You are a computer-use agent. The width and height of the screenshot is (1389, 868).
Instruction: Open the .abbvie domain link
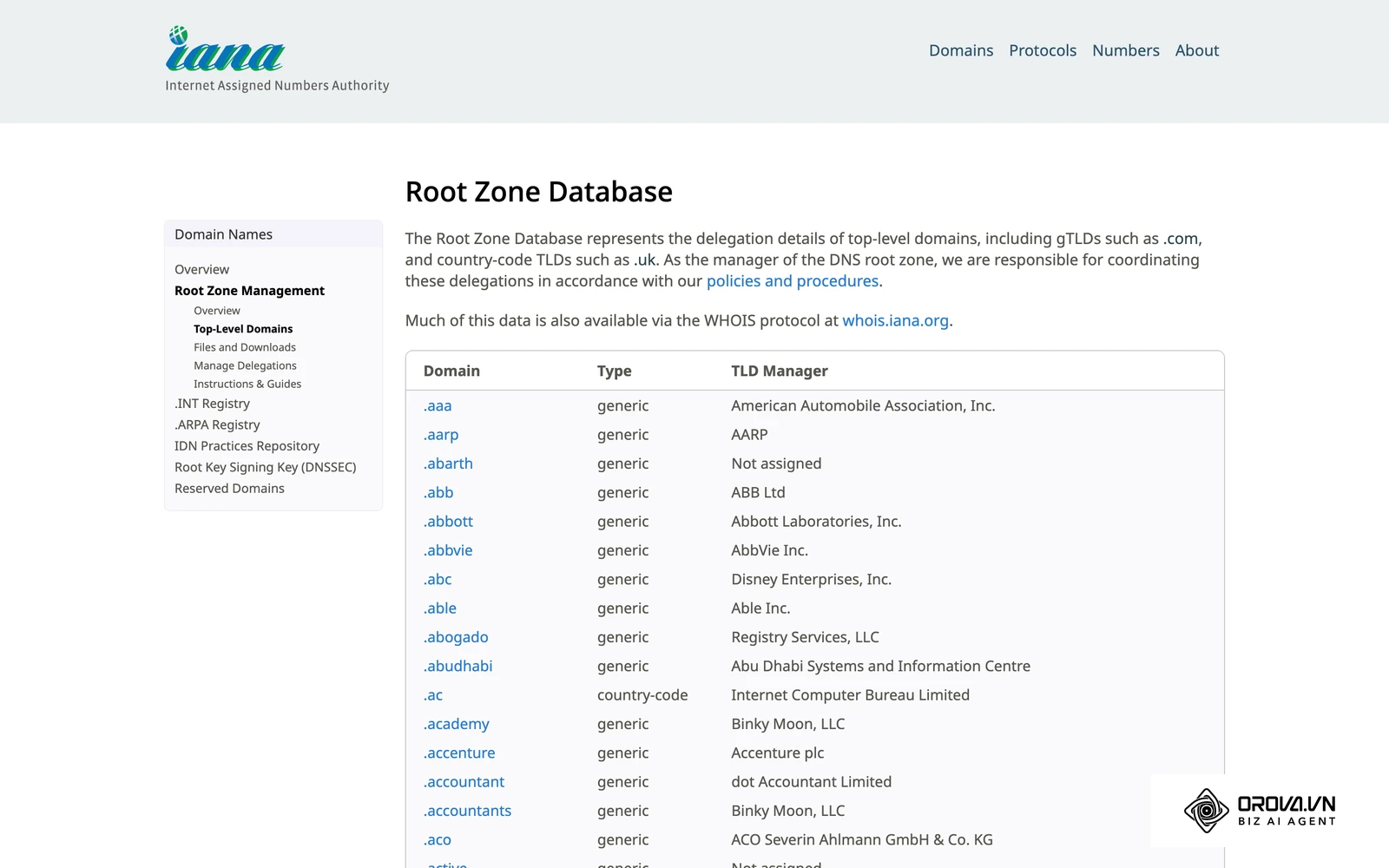(448, 550)
